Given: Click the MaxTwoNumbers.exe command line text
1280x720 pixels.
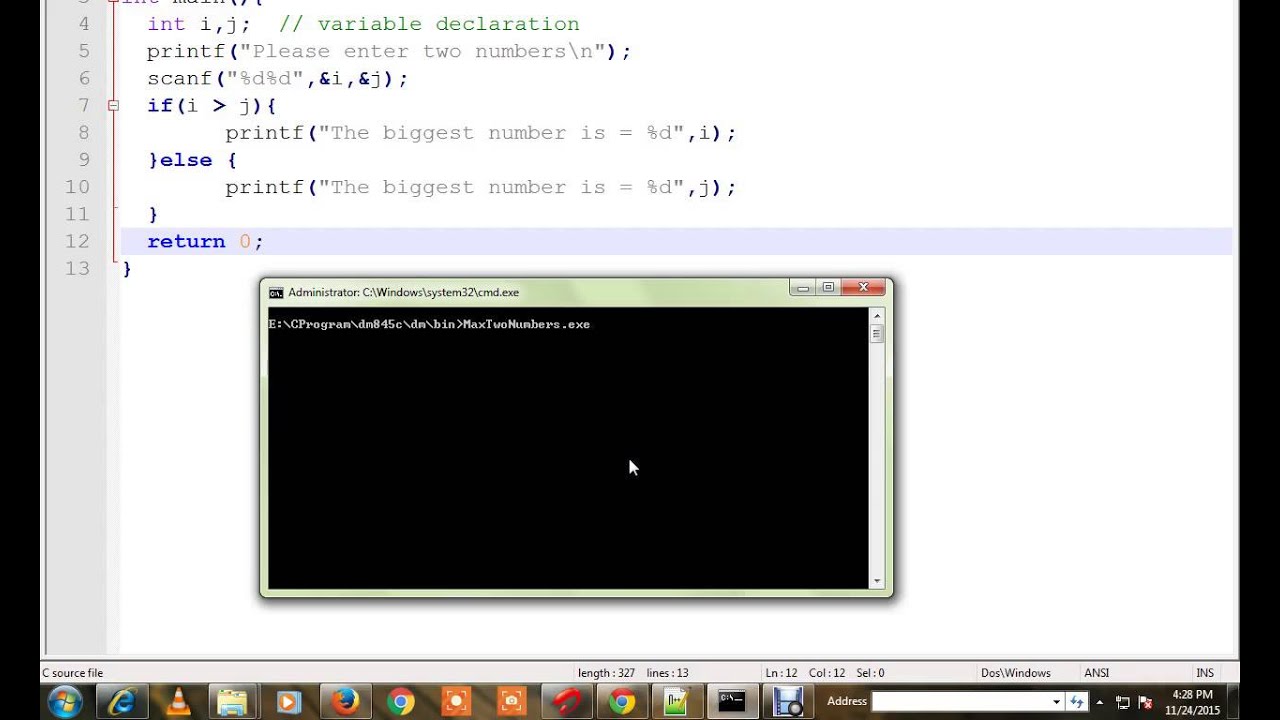Looking at the screenshot, I should [526, 324].
